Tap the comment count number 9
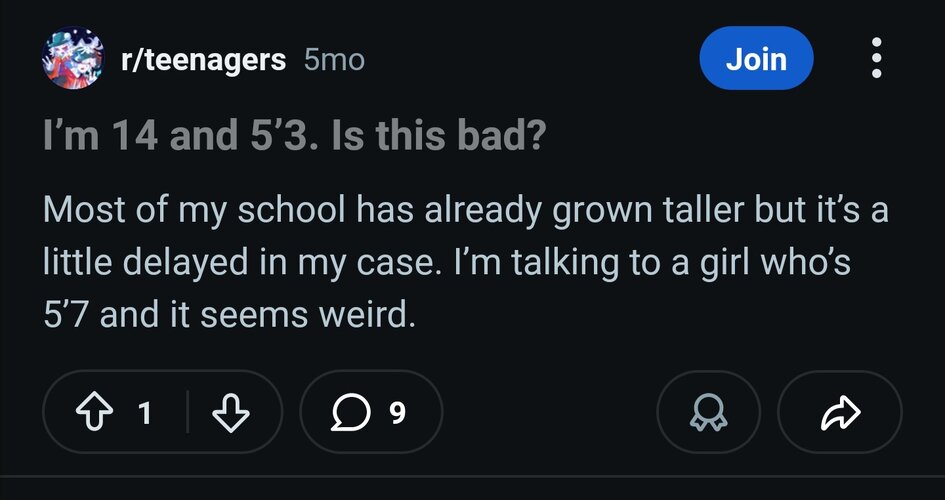Viewport: 945px width, 500px height. 397,413
